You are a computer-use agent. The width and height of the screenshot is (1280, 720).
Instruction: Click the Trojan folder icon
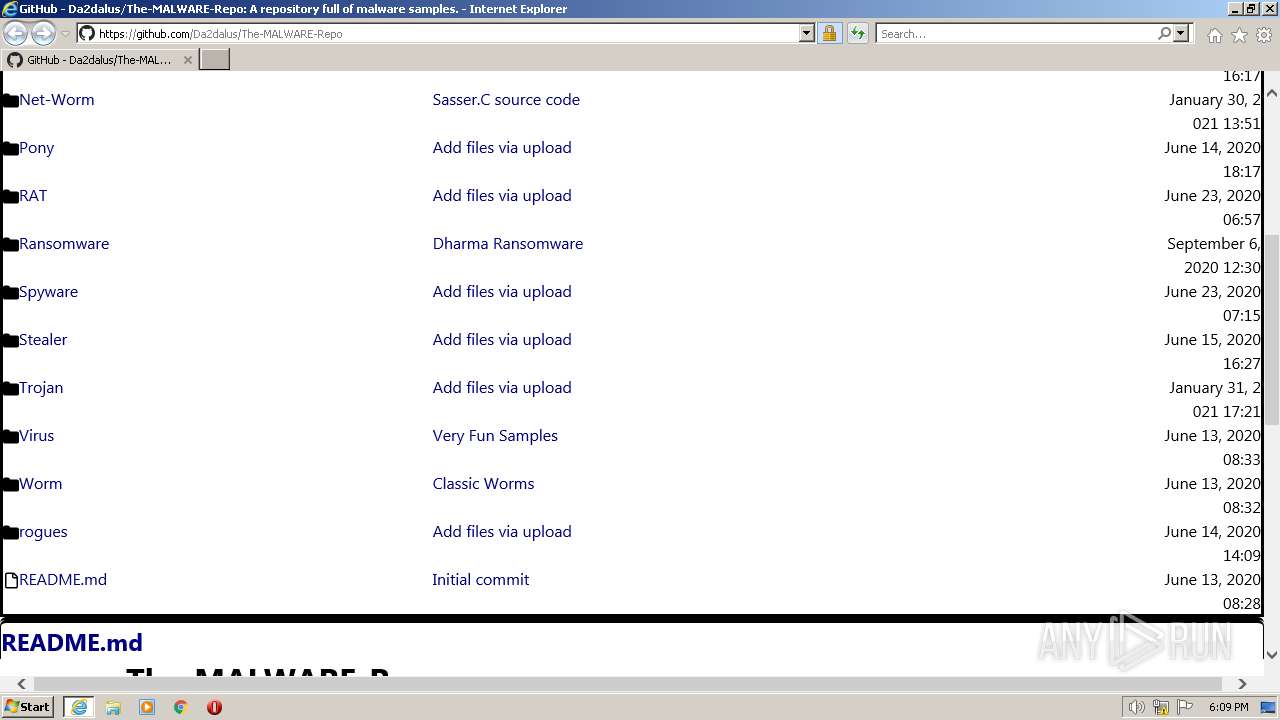click(x=11, y=388)
